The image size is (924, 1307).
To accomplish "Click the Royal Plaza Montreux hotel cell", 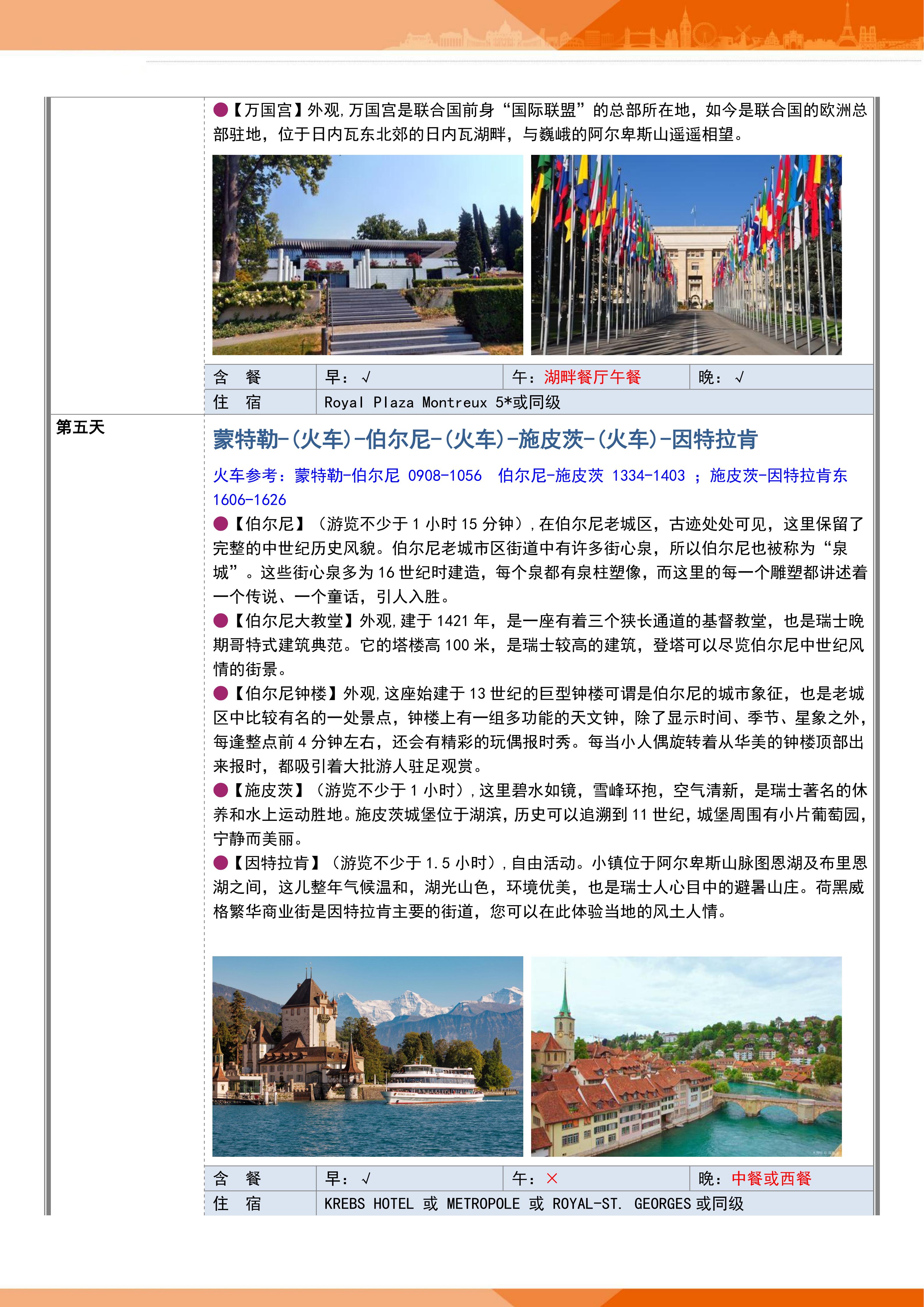I will 442,403.
